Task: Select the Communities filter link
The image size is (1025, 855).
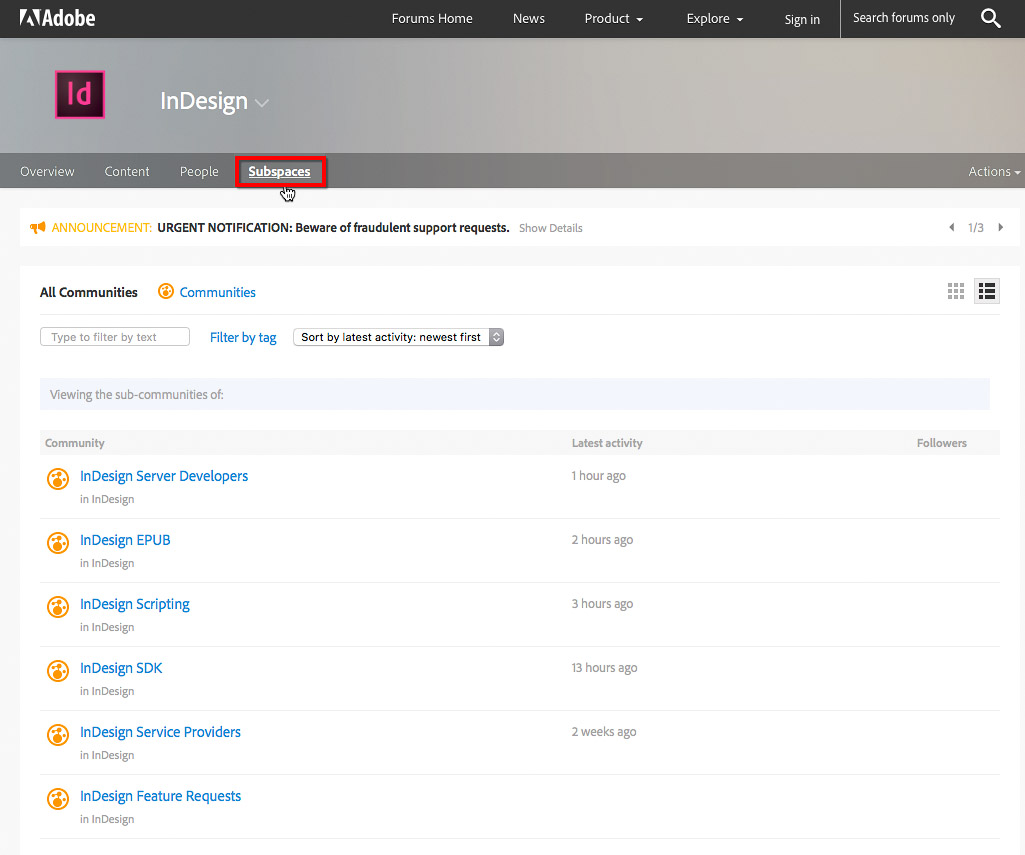Action: [218, 292]
